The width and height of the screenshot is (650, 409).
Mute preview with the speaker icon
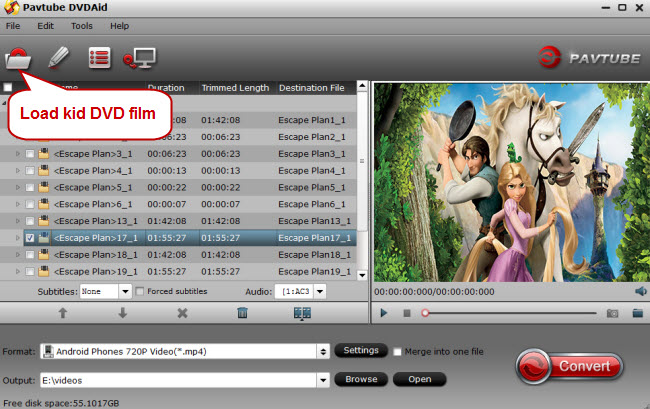640,291
